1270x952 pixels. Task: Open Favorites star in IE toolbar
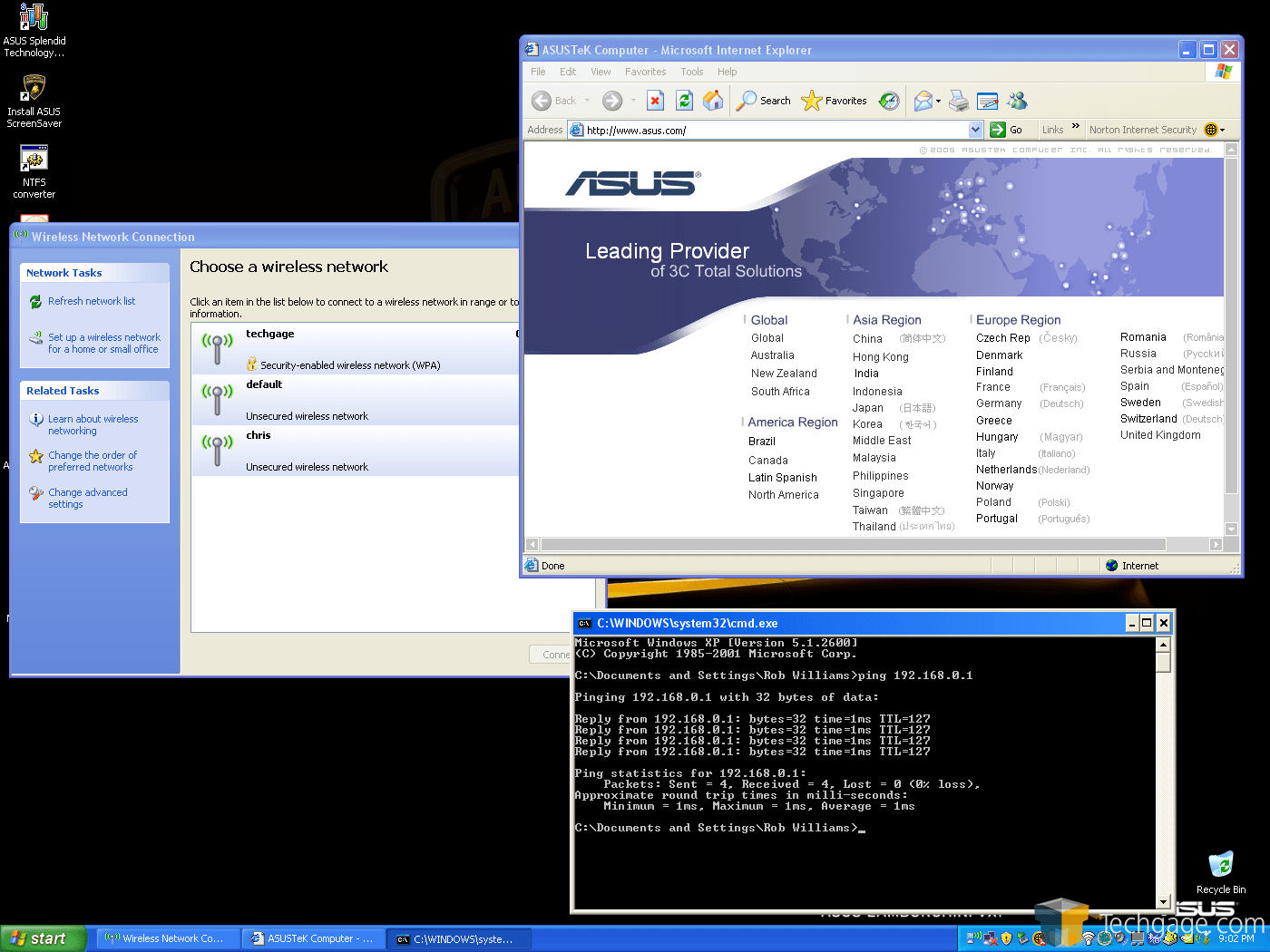tap(834, 101)
